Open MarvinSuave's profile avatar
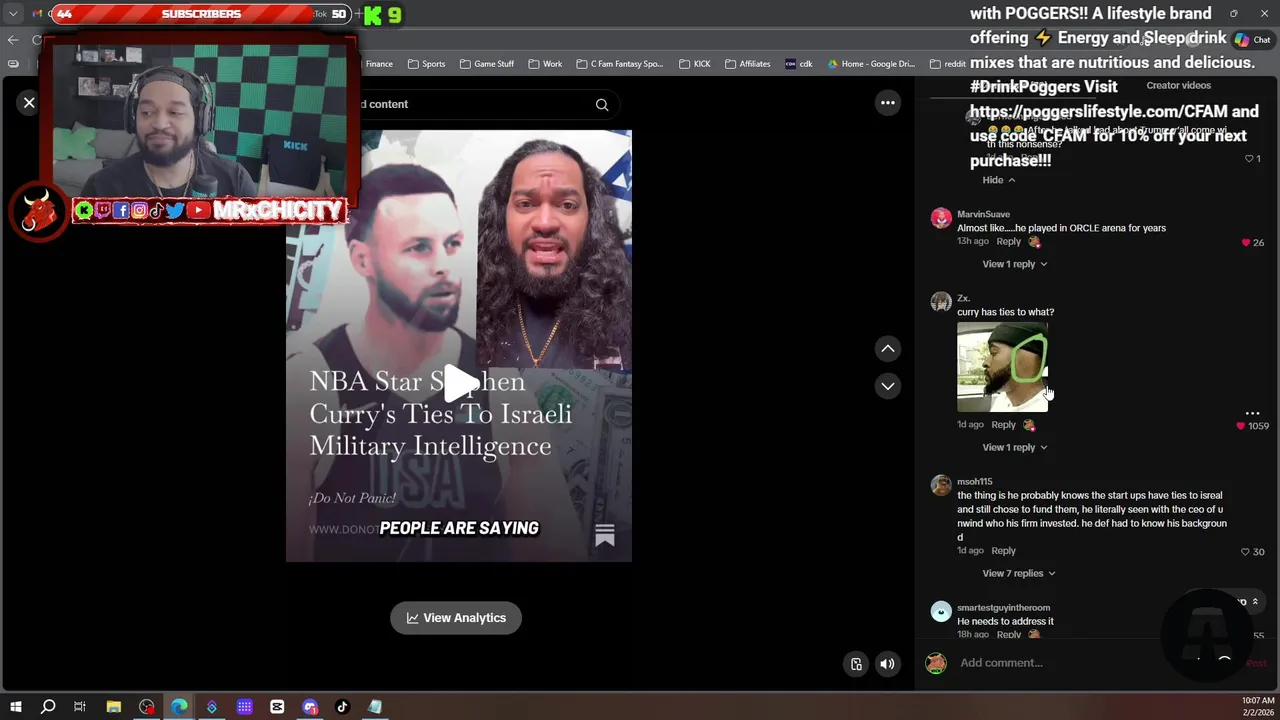 941,219
